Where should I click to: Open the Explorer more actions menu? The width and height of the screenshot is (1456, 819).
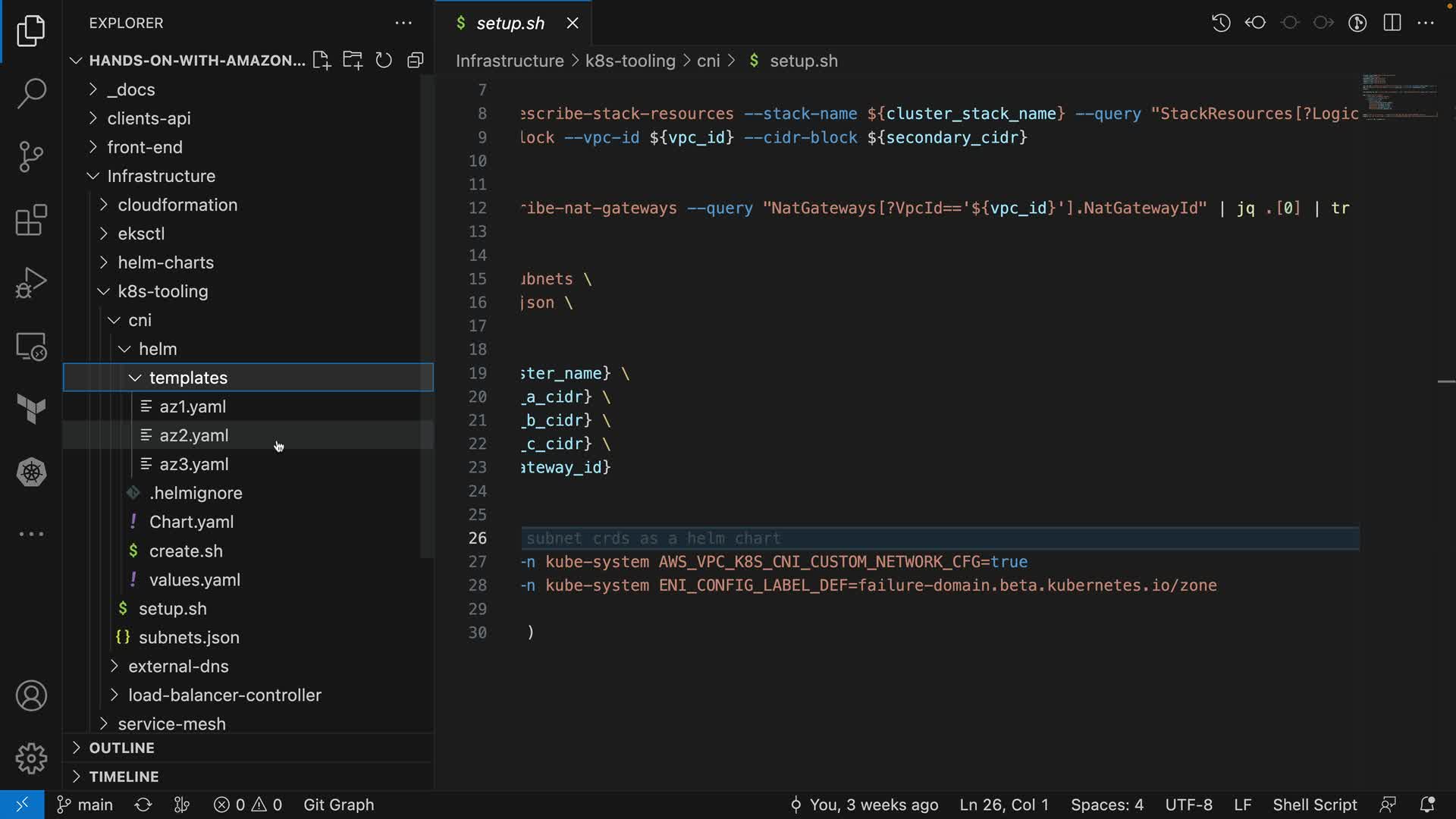(x=403, y=24)
